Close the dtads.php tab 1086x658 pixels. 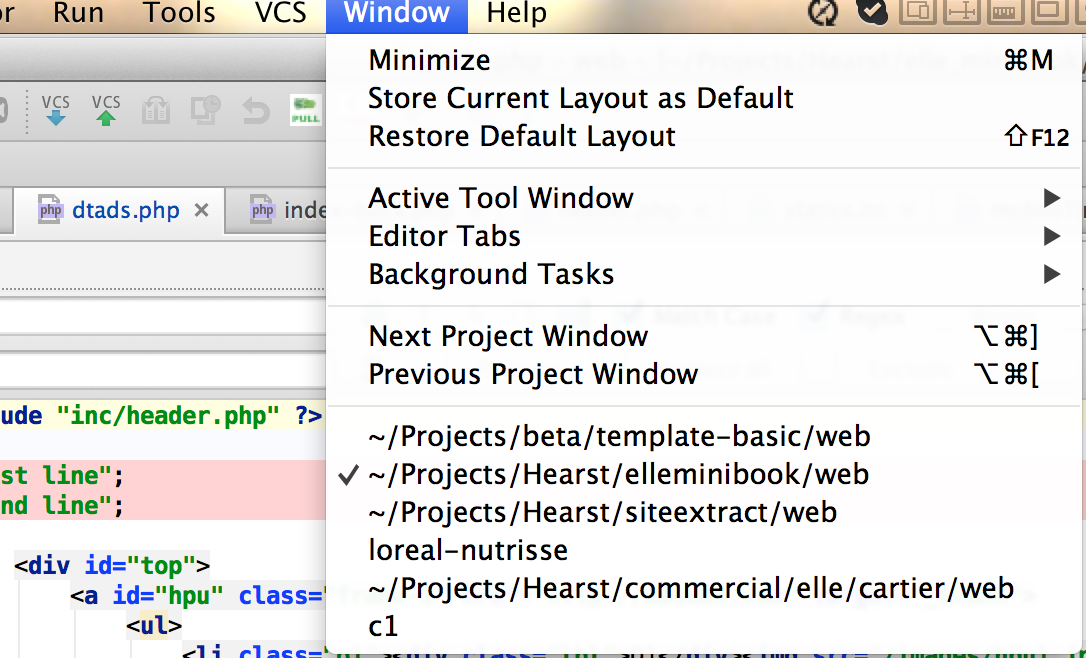pos(202,210)
